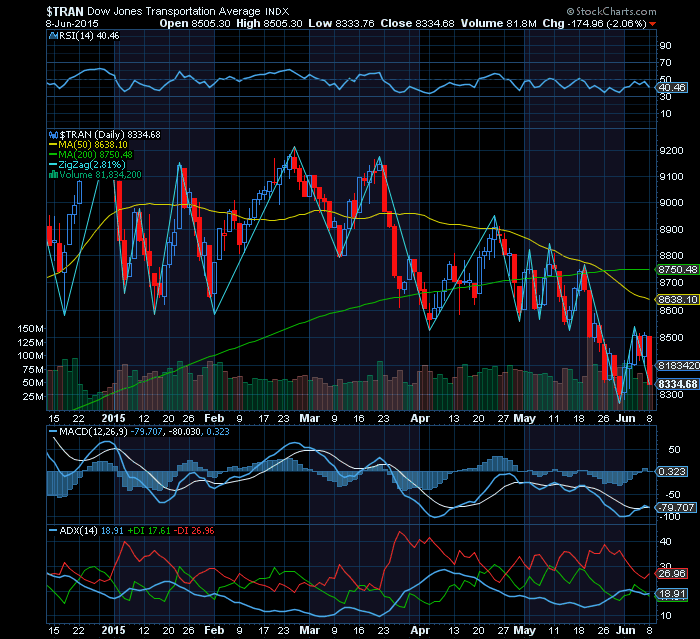Click the 9000 price axis label
Image resolution: width=700 pixels, height=639 pixels.
tap(671, 203)
